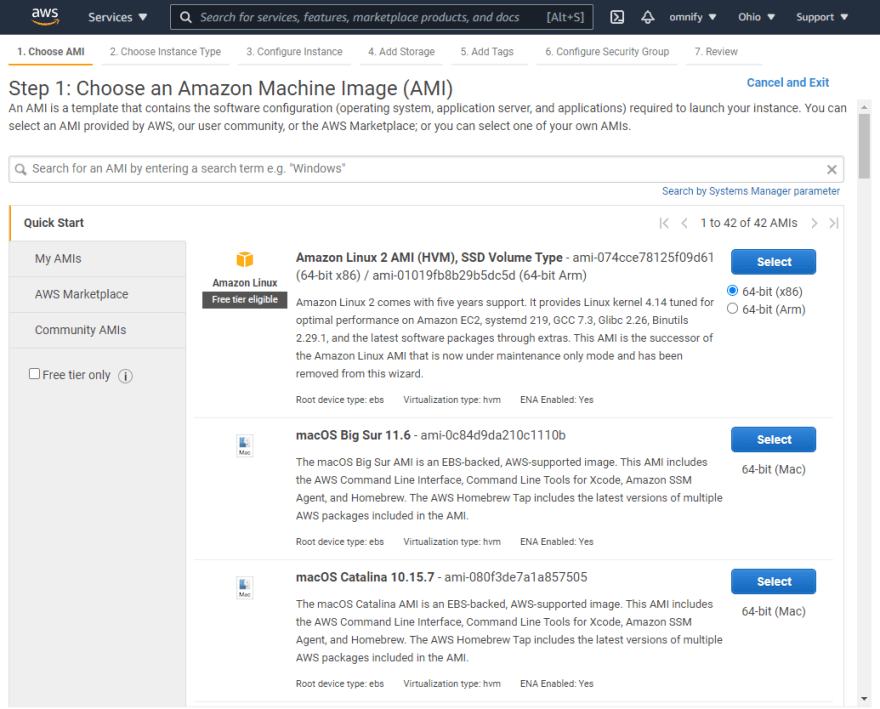The image size is (880, 709).
Task: Clear the AMI search with the X icon
Action: tap(832, 169)
